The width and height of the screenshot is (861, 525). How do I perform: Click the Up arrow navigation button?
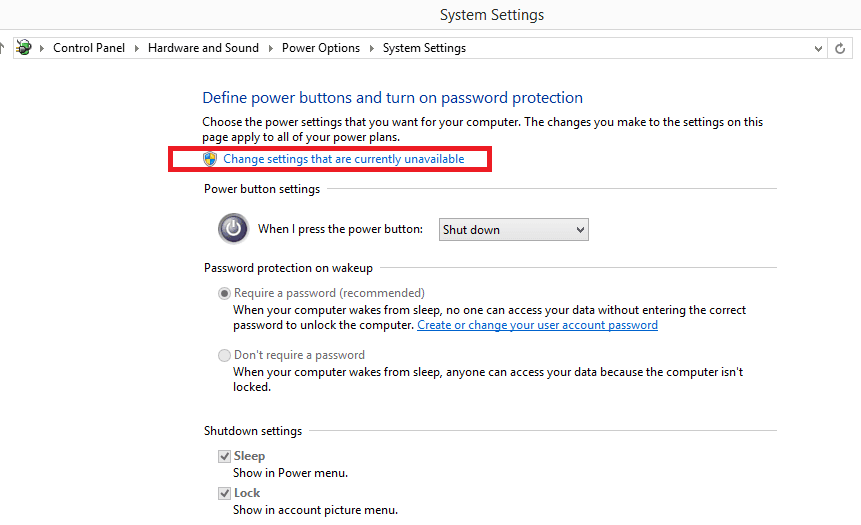3,47
